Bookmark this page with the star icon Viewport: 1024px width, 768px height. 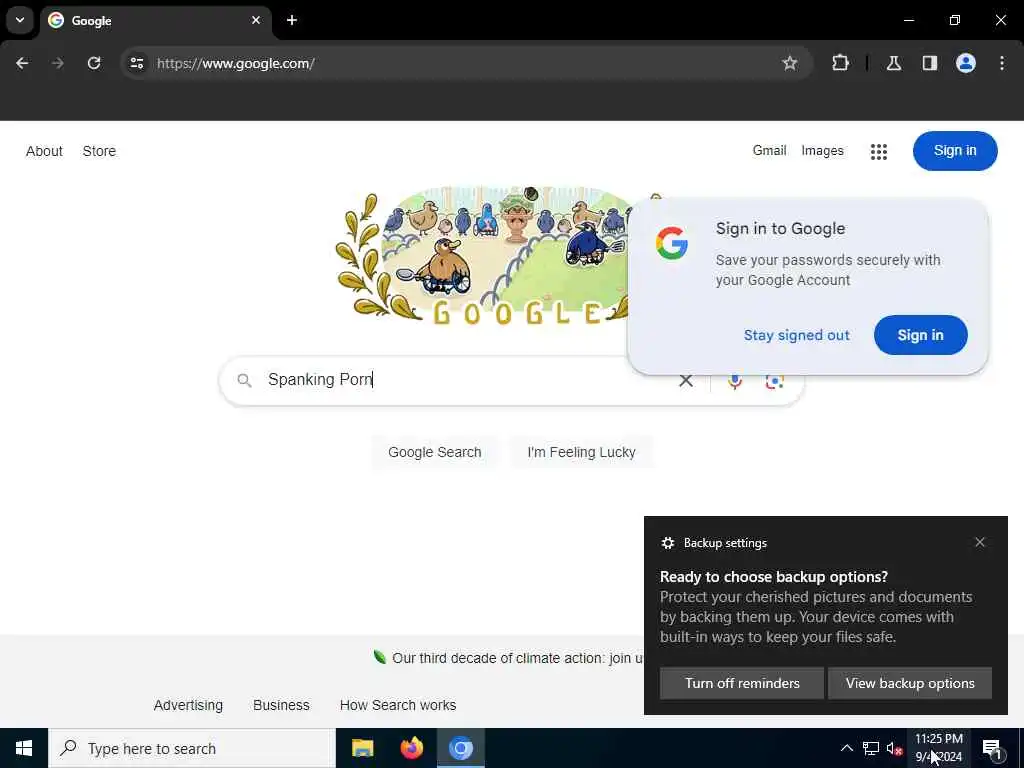point(790,63)
